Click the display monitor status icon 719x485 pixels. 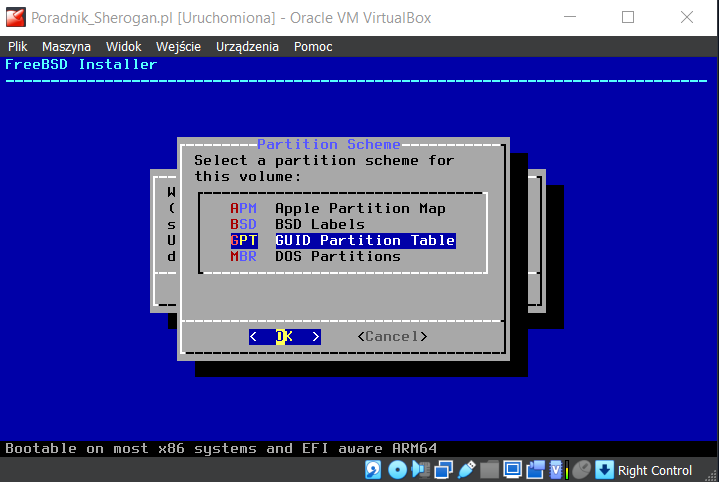pyautogui.click(x=512, y=470)
